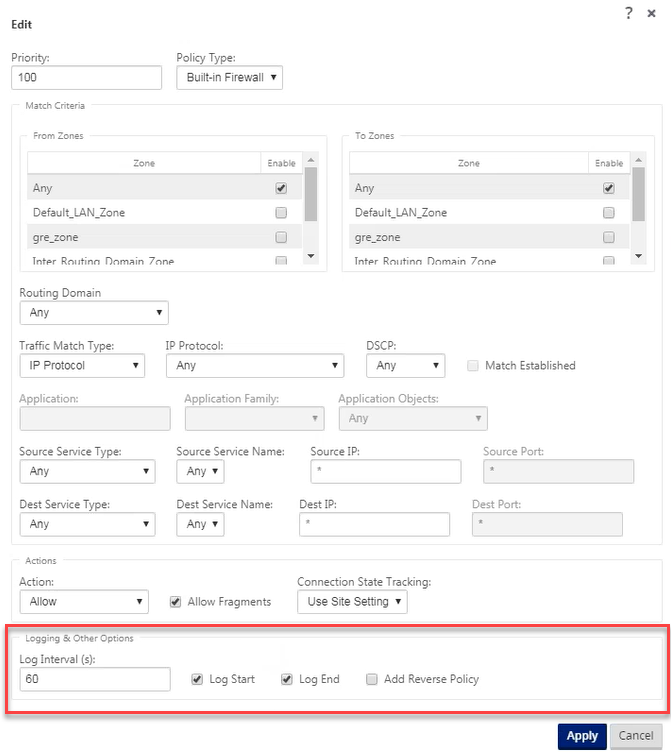Click the Cancel button
Screen dimensions: 671x756
click(x=636, y=736)
